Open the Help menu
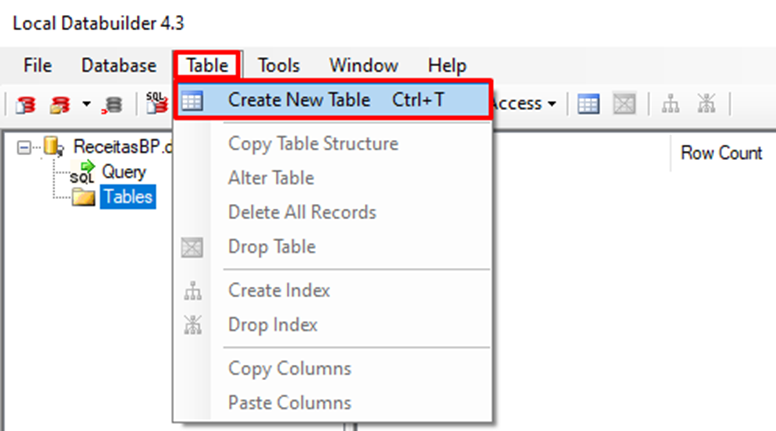776x431 pixels. point(447,66)
